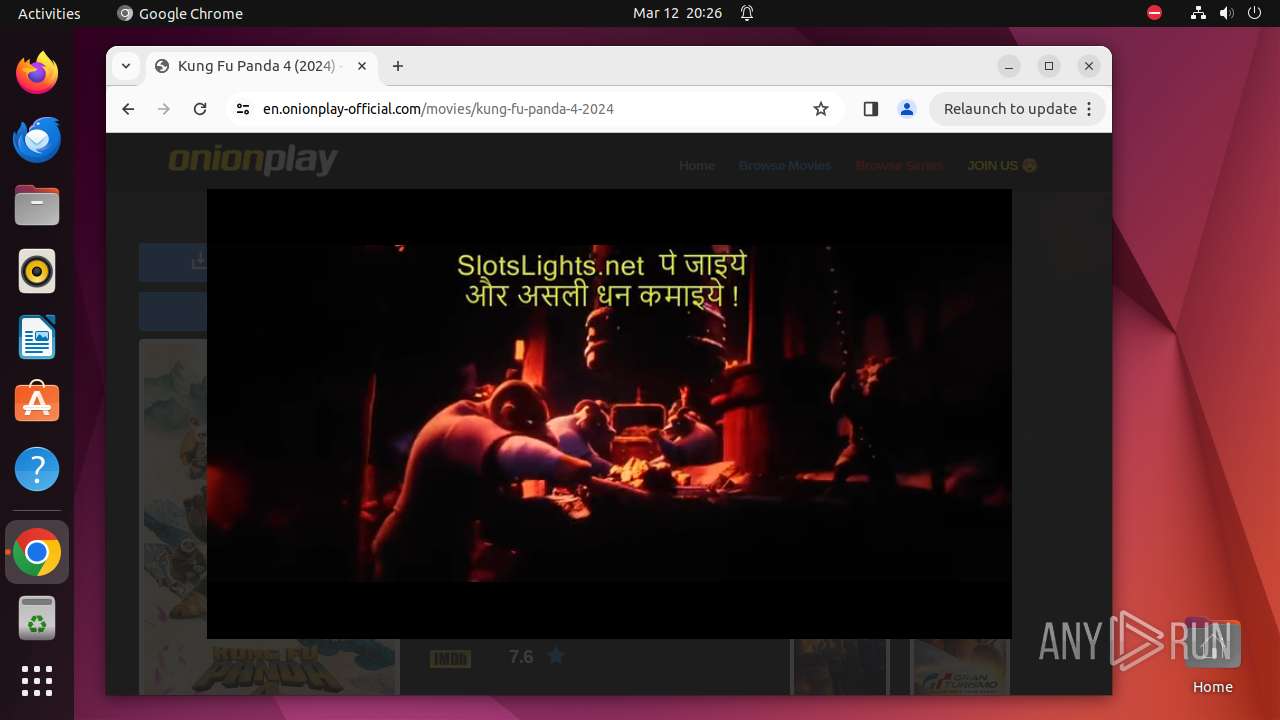This screenshot has height=720, width=1280.
Task: Go back in Chrome history
Action: click(x=128, y=109)
